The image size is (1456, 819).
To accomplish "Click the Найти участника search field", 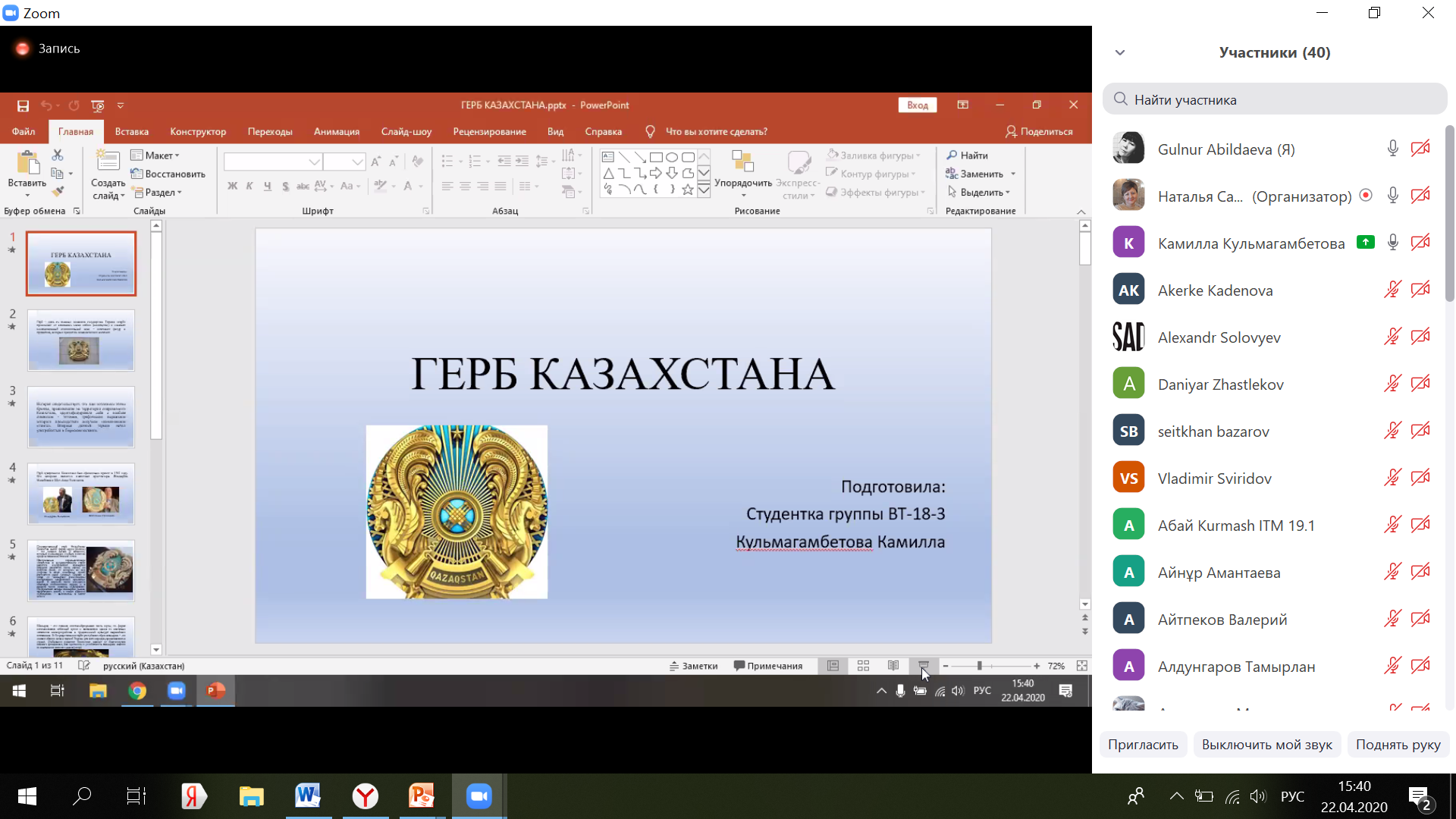I will (1275, 99).
